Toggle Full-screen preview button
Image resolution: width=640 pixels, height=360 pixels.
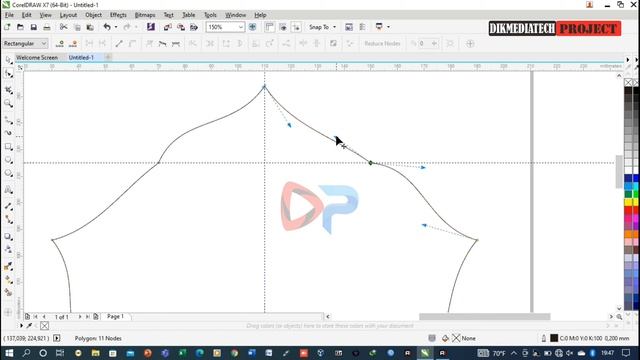click(x=252, y=27)
